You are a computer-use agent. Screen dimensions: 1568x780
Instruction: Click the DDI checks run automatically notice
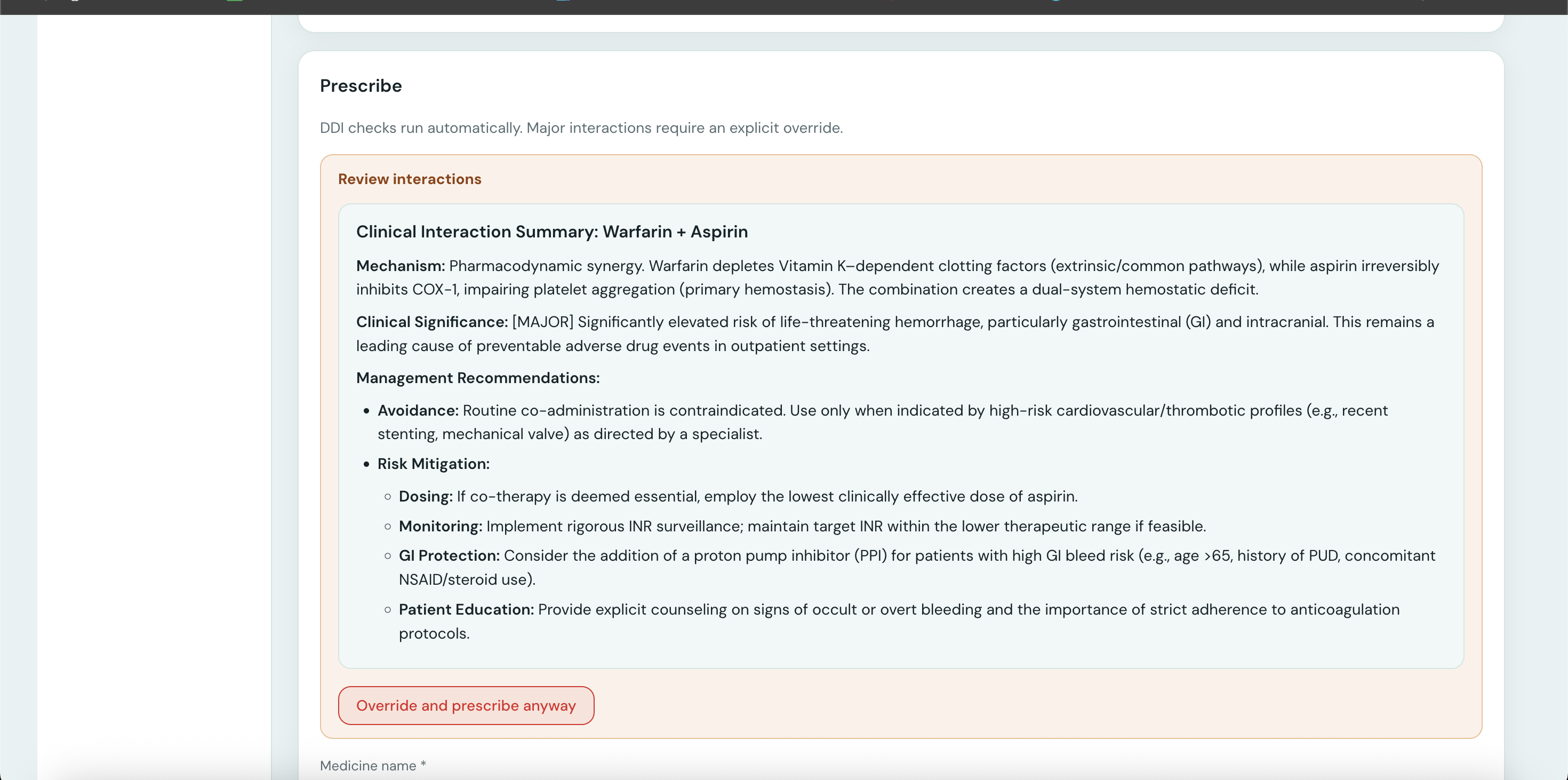tap(581, 128)
